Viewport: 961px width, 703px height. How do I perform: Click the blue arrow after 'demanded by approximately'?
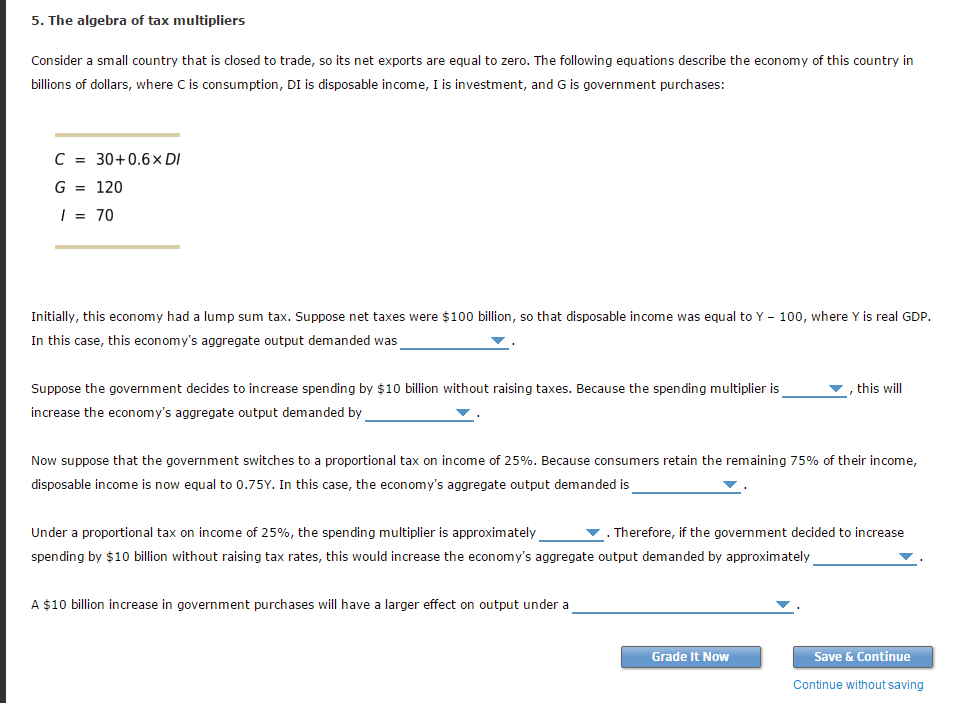tap(906, 556)
